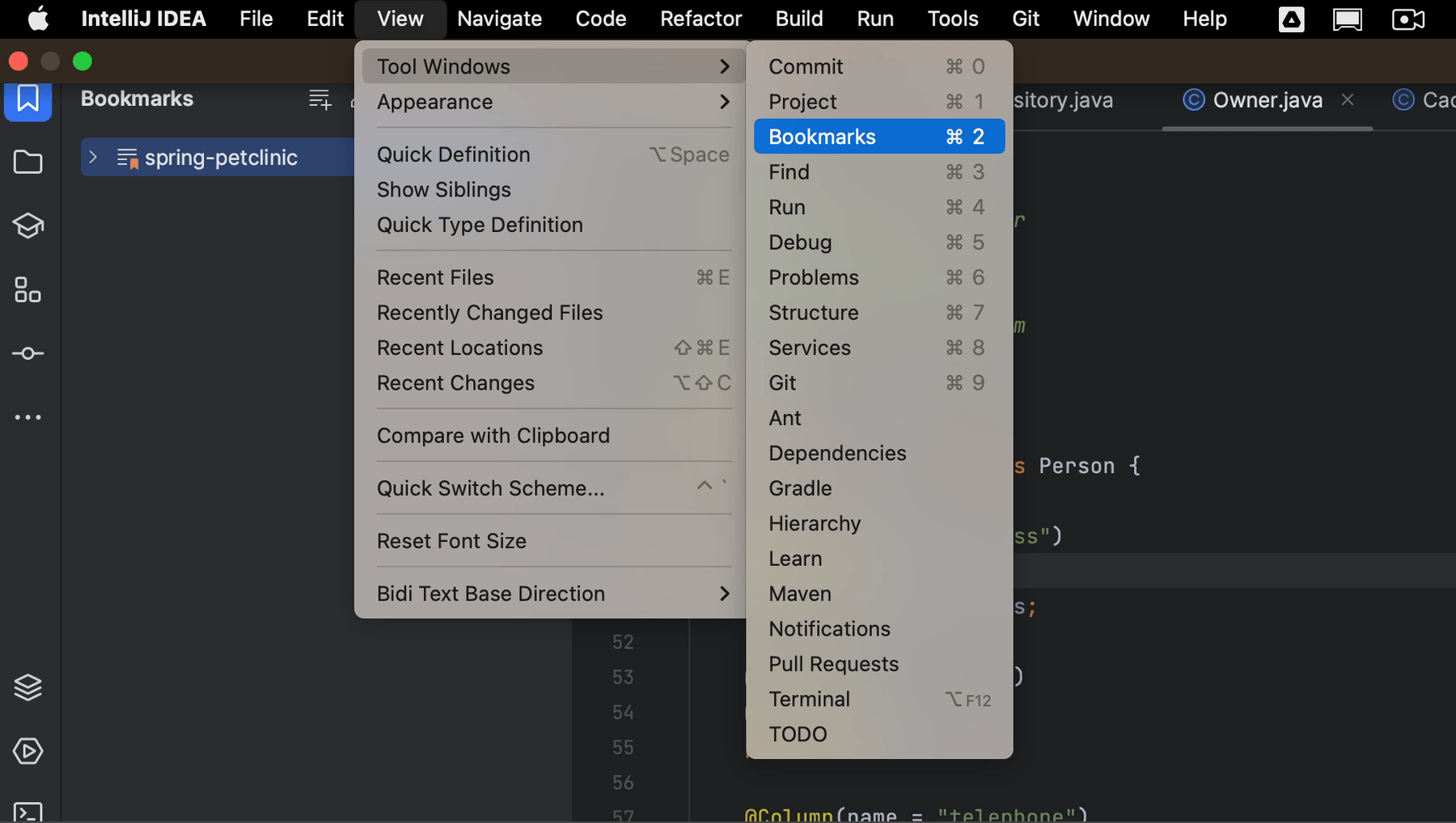The image size is (1456, 823).
Task: Open the Git menu in menu bar
Action: [1025, 19]
